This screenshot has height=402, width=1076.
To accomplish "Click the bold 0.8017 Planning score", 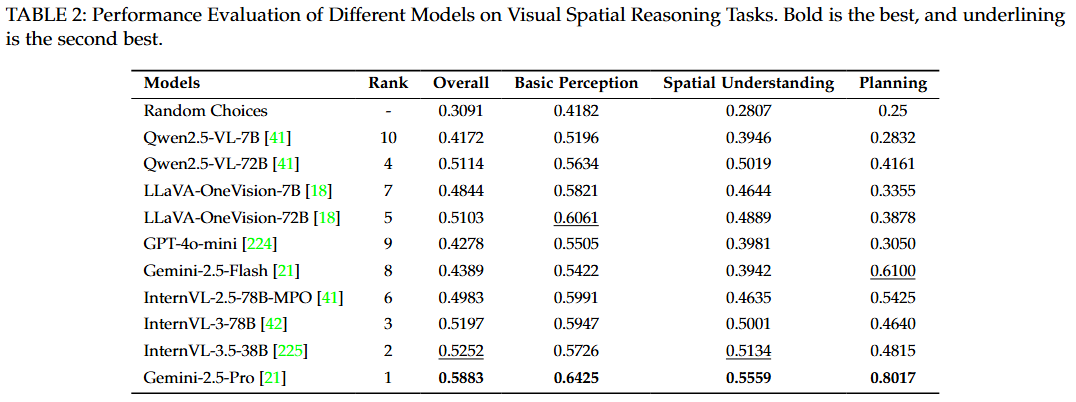I will [893, 377].
